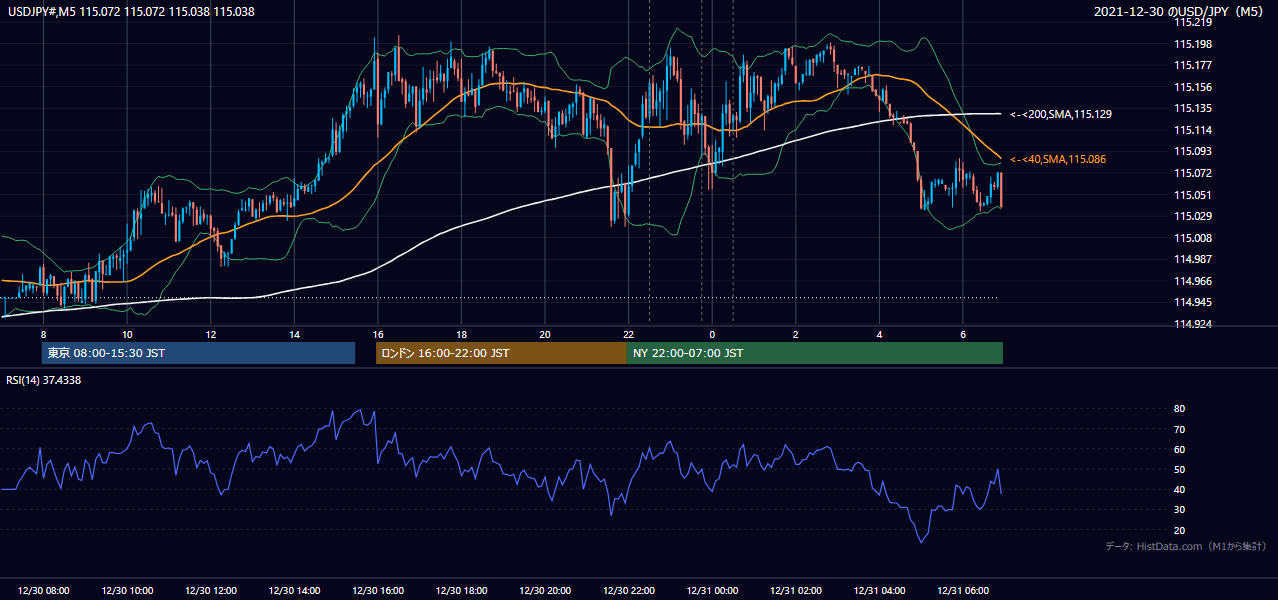Click the 115.114 price axis label

(1191, 130)
